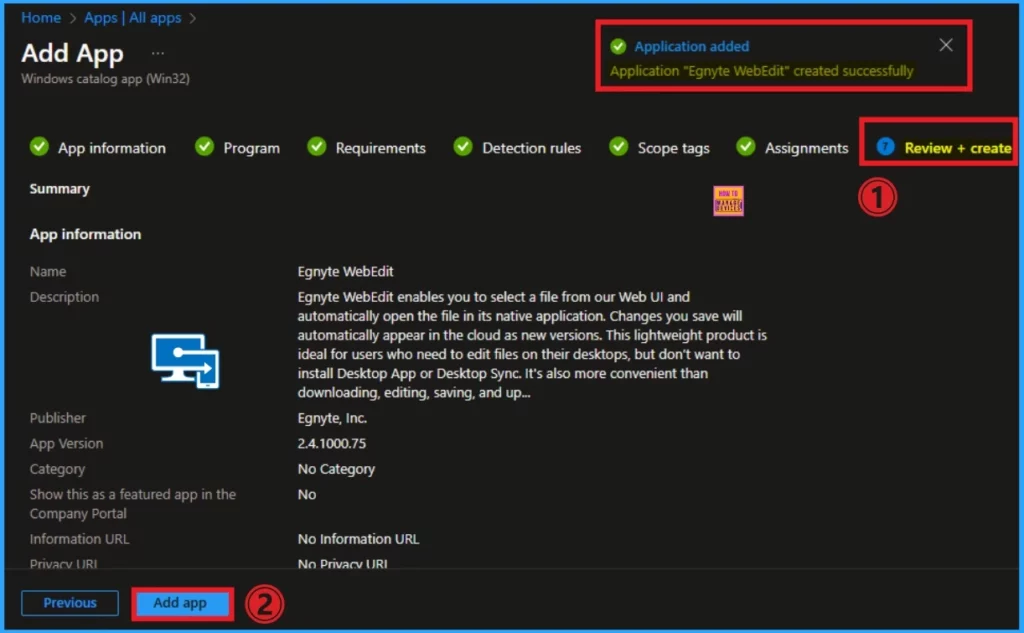Click the green check icon in notification
The height and width of the screenshot is (633, 1024).
(618, 46)
